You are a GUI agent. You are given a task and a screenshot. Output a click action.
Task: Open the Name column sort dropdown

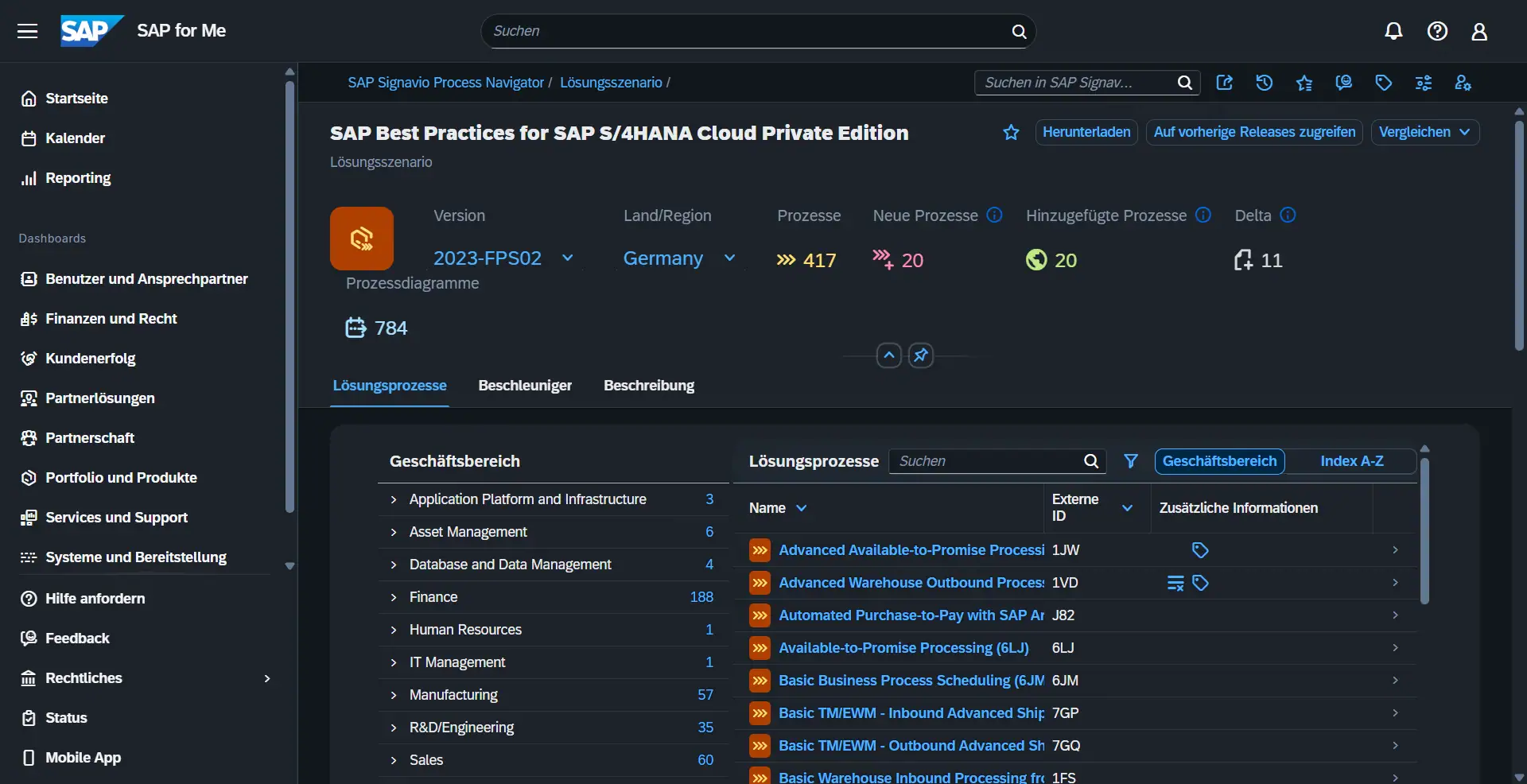pos(802,508)
